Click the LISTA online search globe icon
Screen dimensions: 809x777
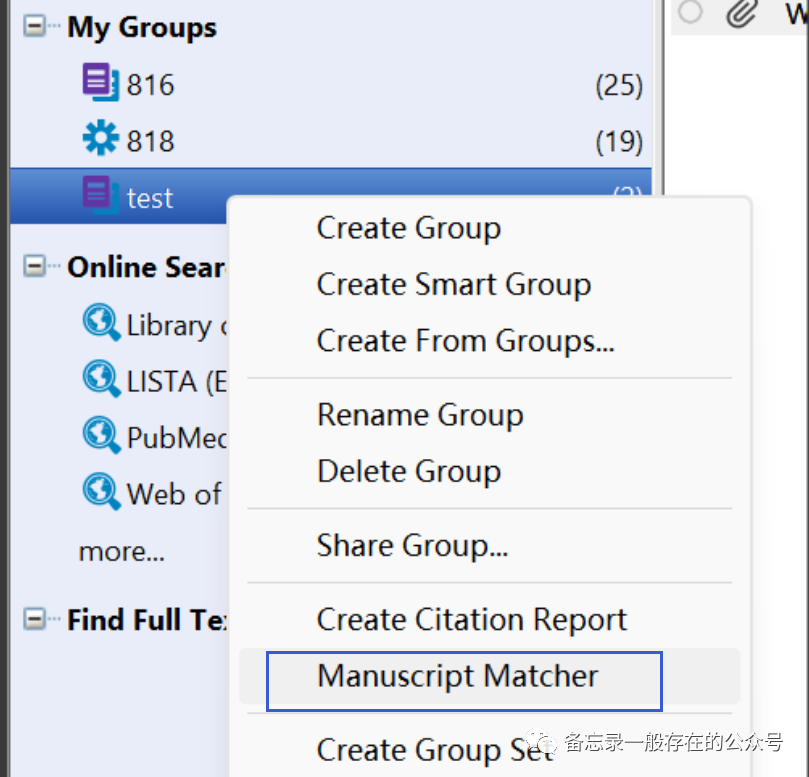pyautogui.click(x=101, y=380)
